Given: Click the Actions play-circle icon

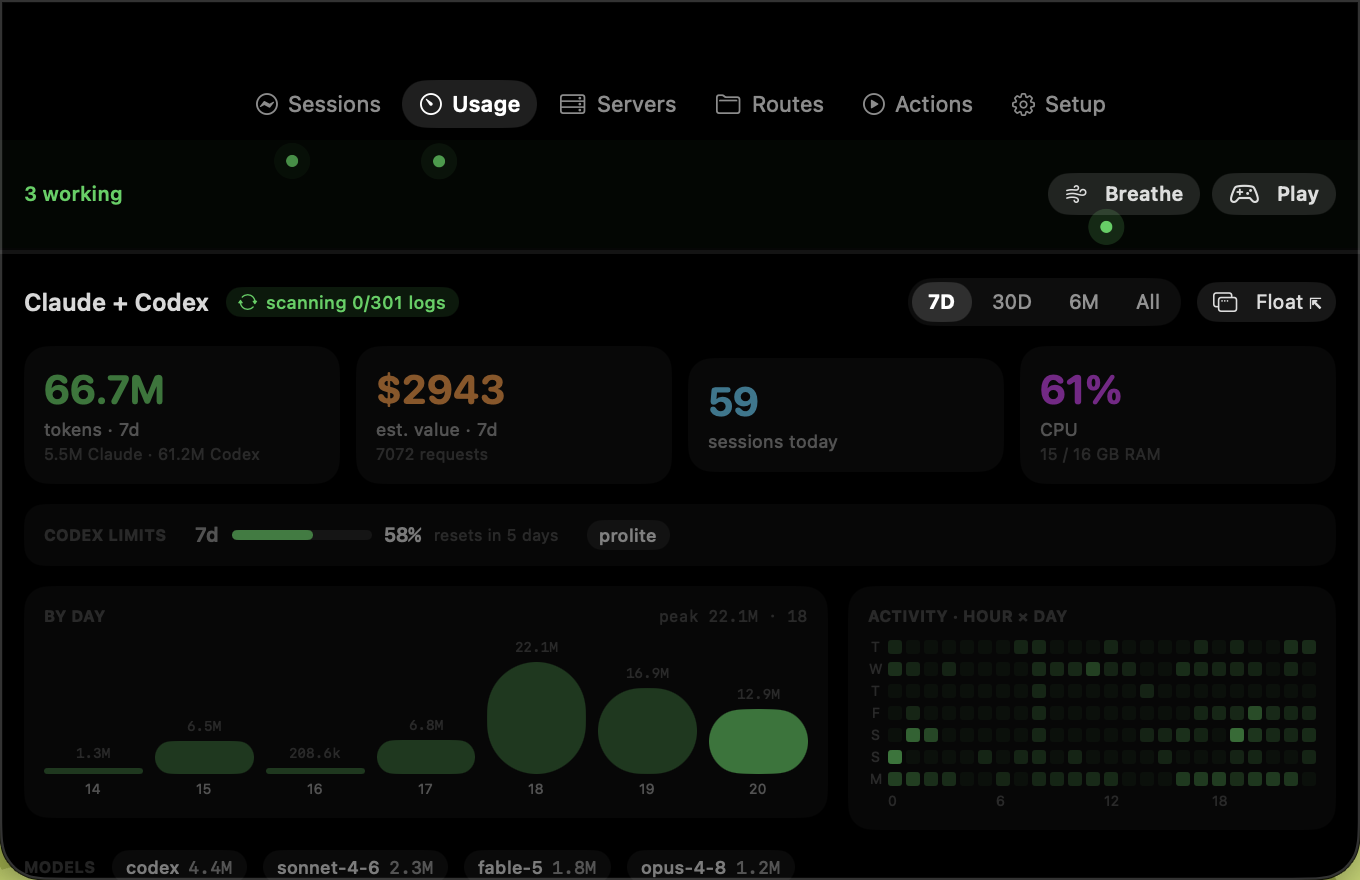Looking at the screenshot, I should (874, 104).
